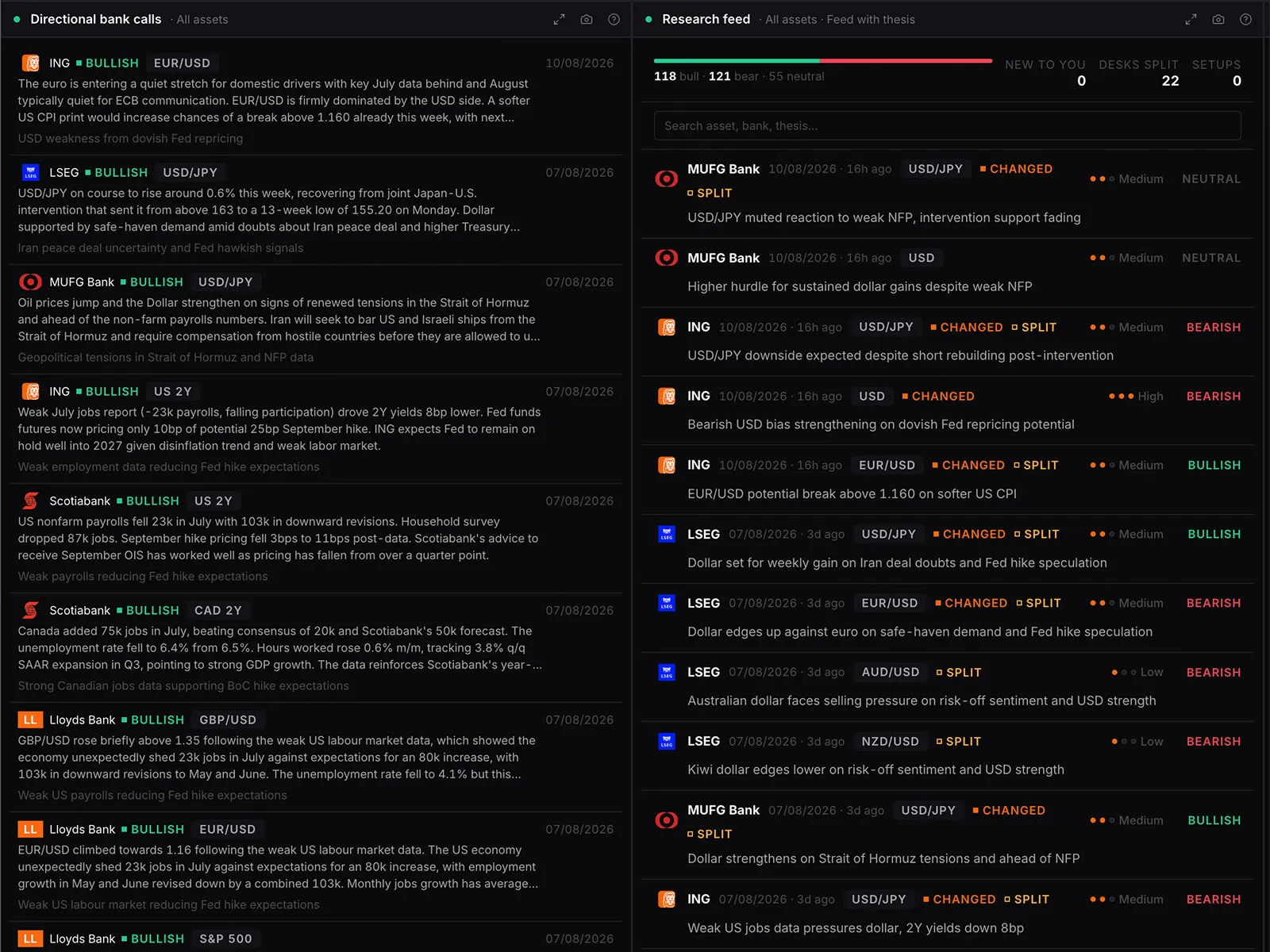Screen dimensions: 1270x952
Task: Filter by Desks Split counter
Action: [1138, 73]
